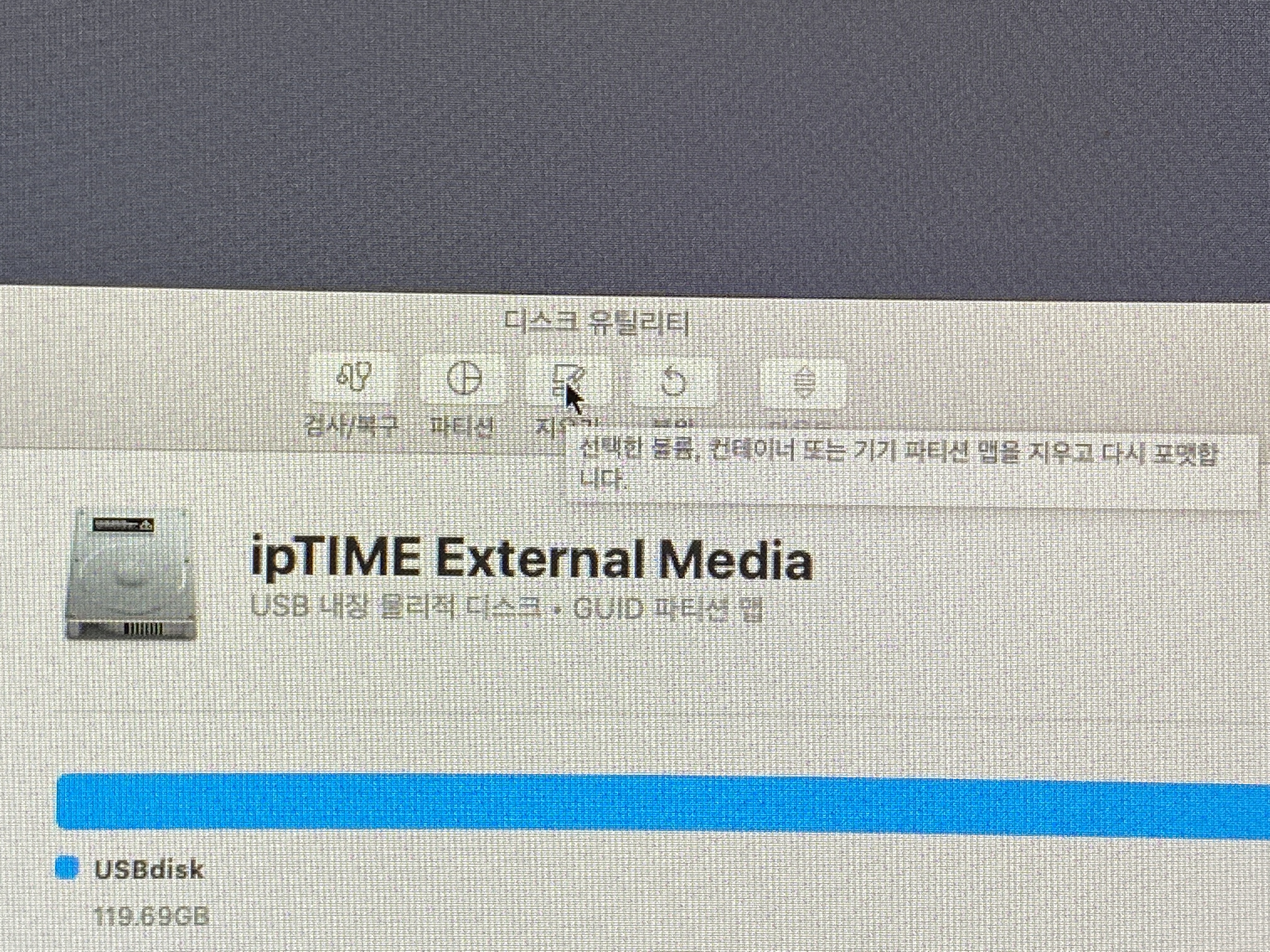Click the 검사/복구 toolbar label
This screenshot has height=952, width=1270.
point(352,426)
